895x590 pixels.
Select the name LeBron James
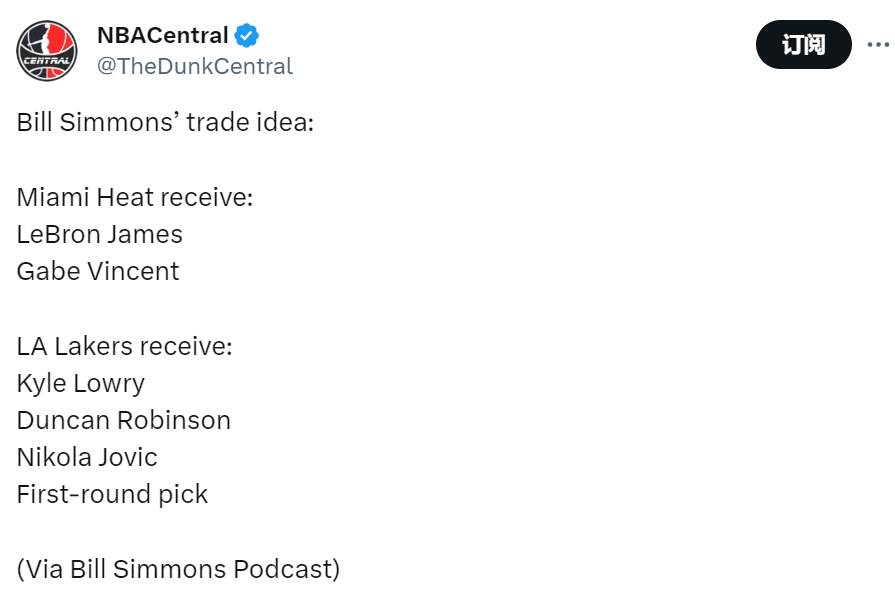coord(99,235)
